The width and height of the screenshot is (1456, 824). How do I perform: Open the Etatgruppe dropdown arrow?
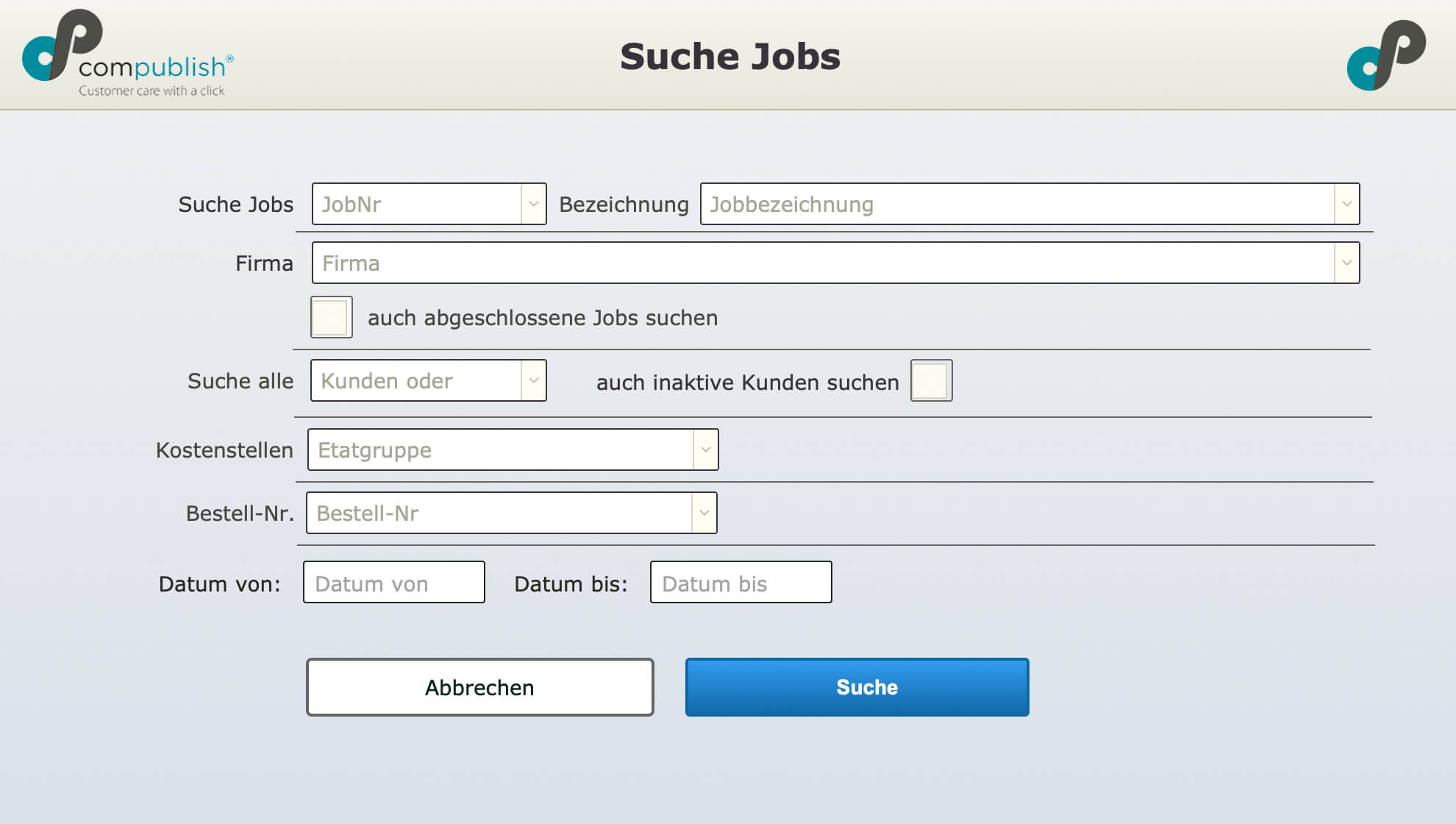click(705, 450)
